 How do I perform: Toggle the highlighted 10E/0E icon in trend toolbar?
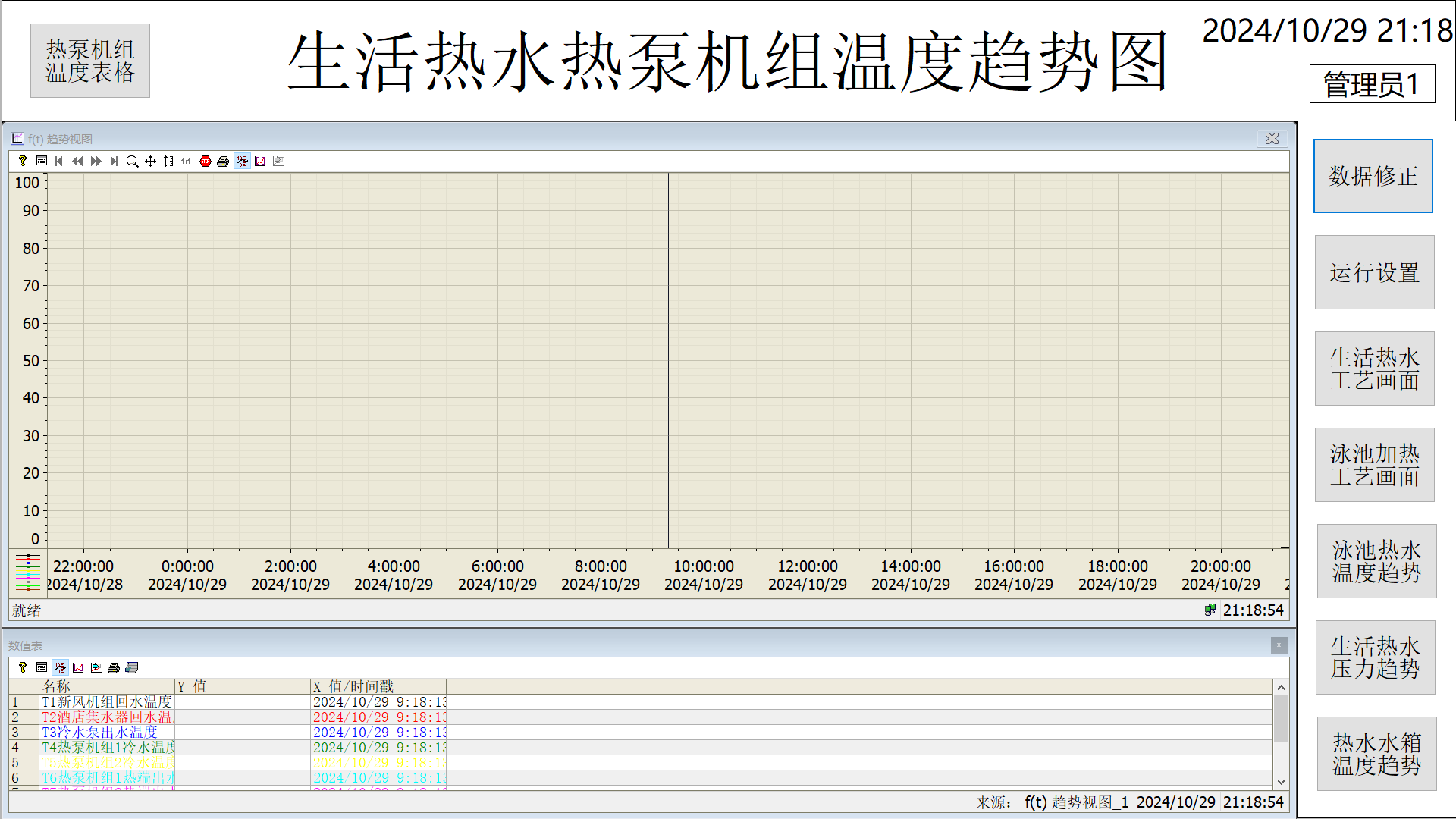[242, 162]
